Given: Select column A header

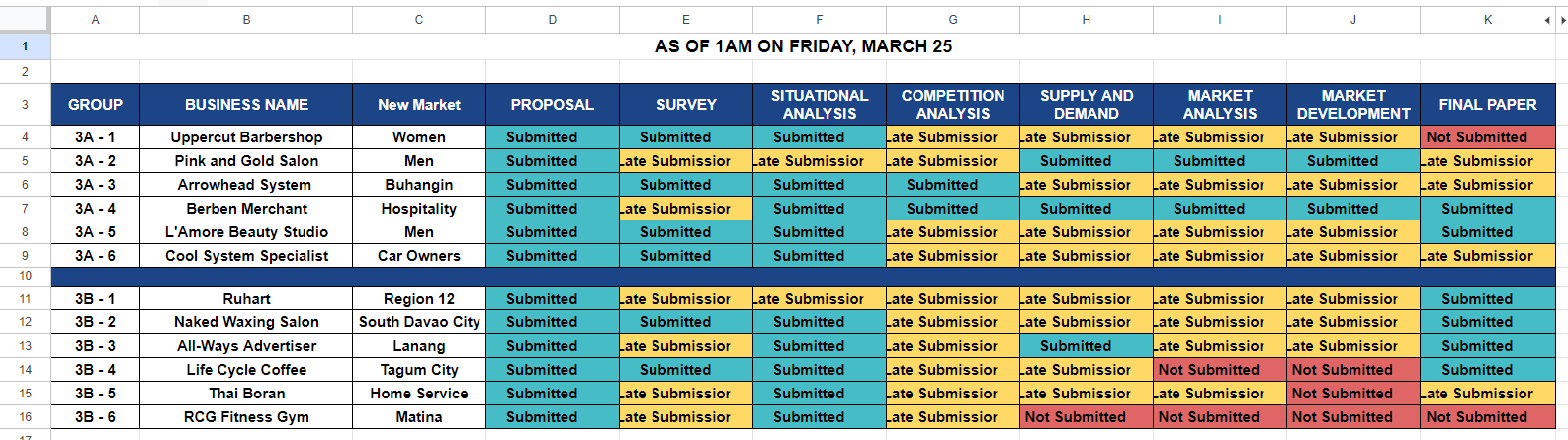Looking at the screenshot, I should click(95, 20).
